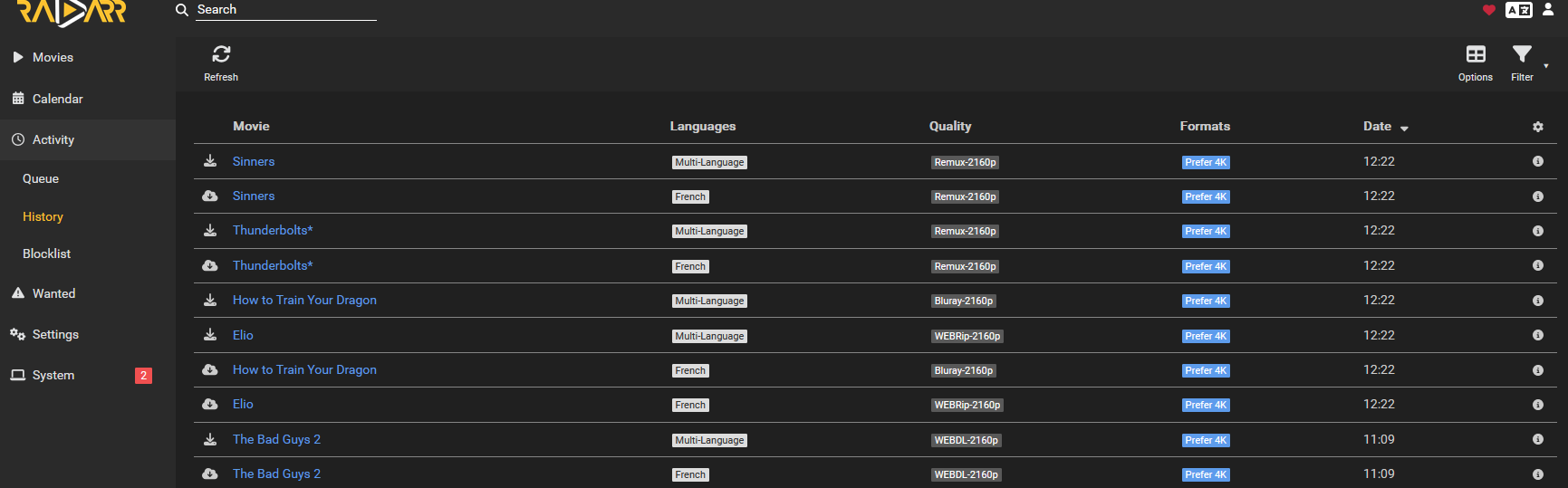Screen dimensions: 1568x488
Task: Open Movies in the sidebar
Action: (88, 57)
